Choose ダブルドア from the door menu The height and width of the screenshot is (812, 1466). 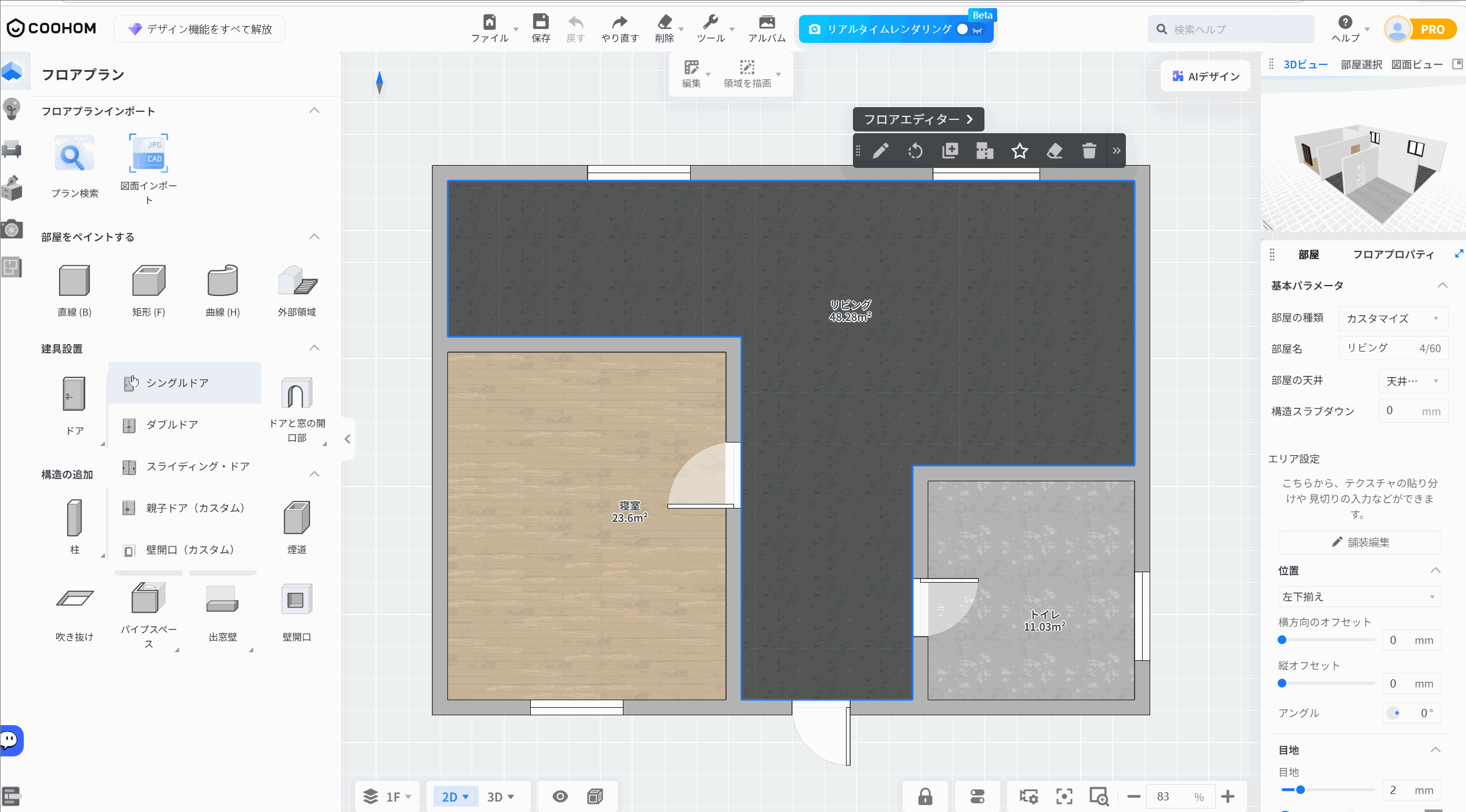coord(184,425)
